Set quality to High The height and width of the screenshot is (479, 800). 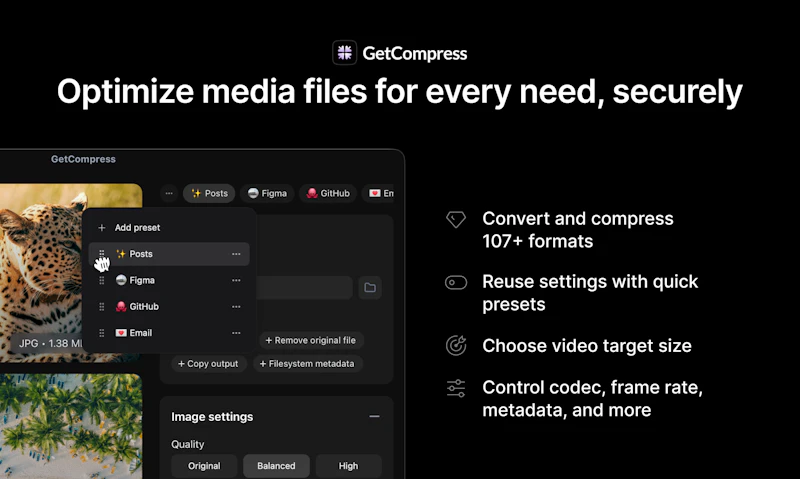coord(348,466)
